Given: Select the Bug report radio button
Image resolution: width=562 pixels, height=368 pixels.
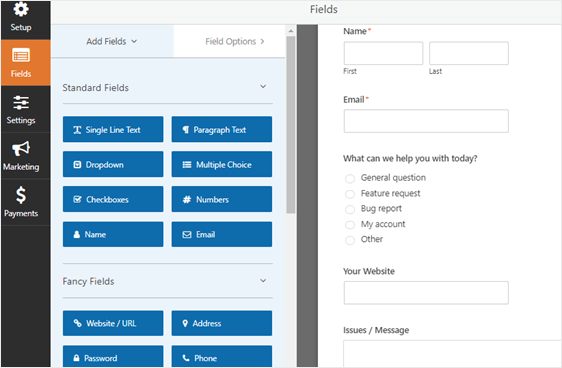Looking at the screenshot, I should 350,209.
